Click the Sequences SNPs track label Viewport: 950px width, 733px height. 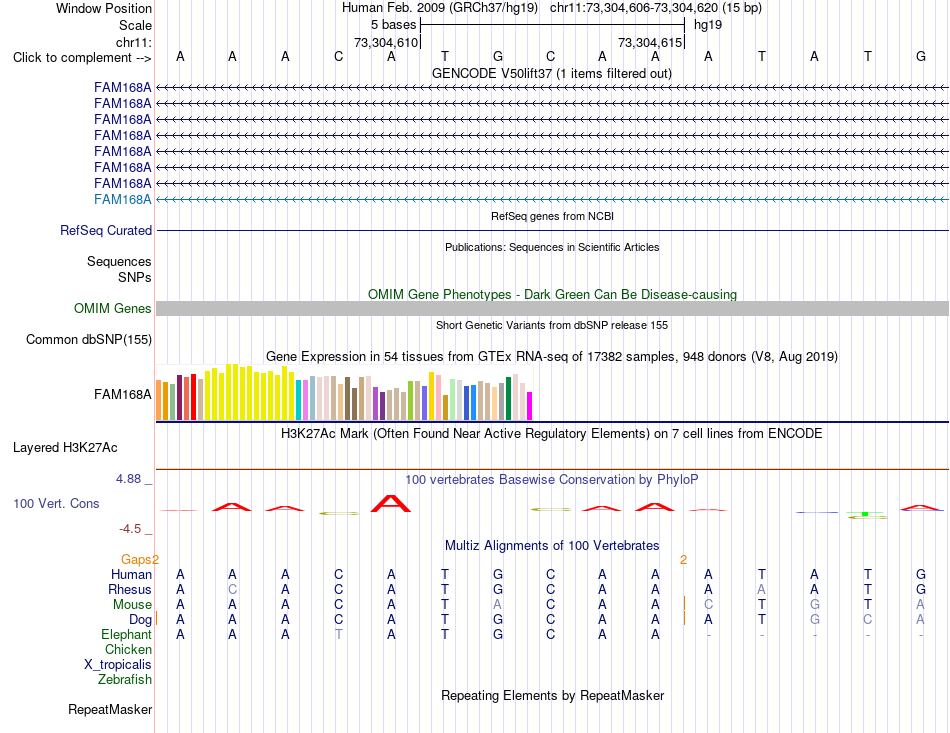click(x=119, y=270)
